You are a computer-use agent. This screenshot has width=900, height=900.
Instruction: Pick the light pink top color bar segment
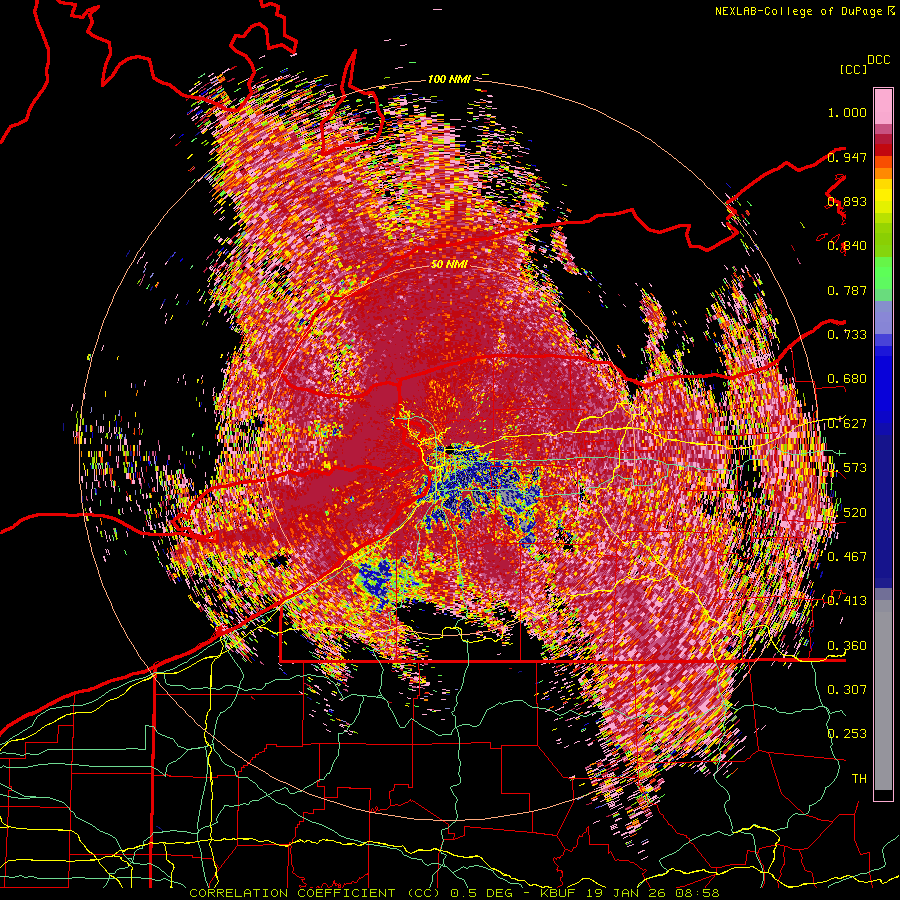pos(883,106)
